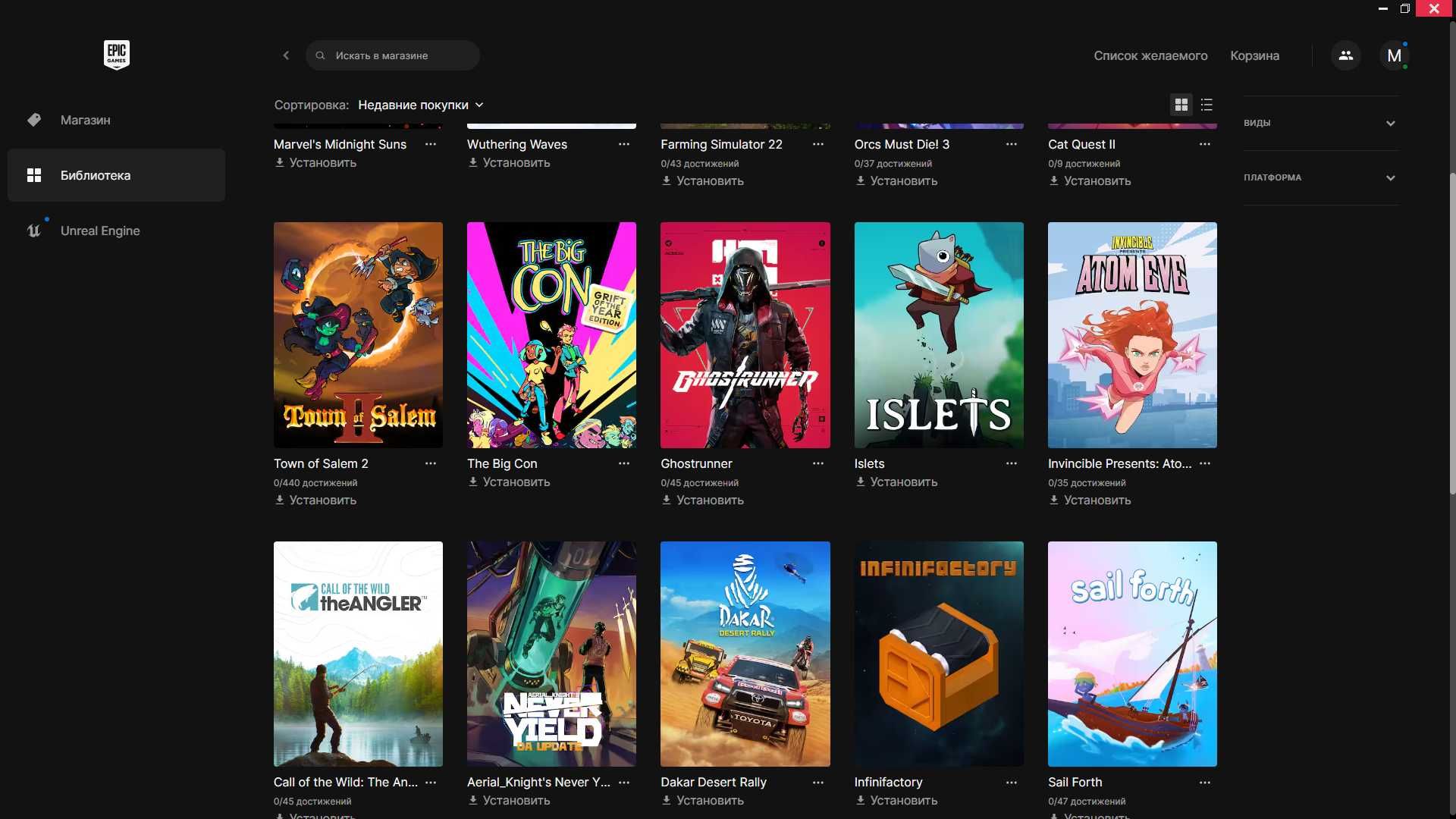Open options menu for Dakar Desert Rally
Image resolution: width=1456 pixels, height=819 pixels.
pyautogui.click(x=818, y=782)
